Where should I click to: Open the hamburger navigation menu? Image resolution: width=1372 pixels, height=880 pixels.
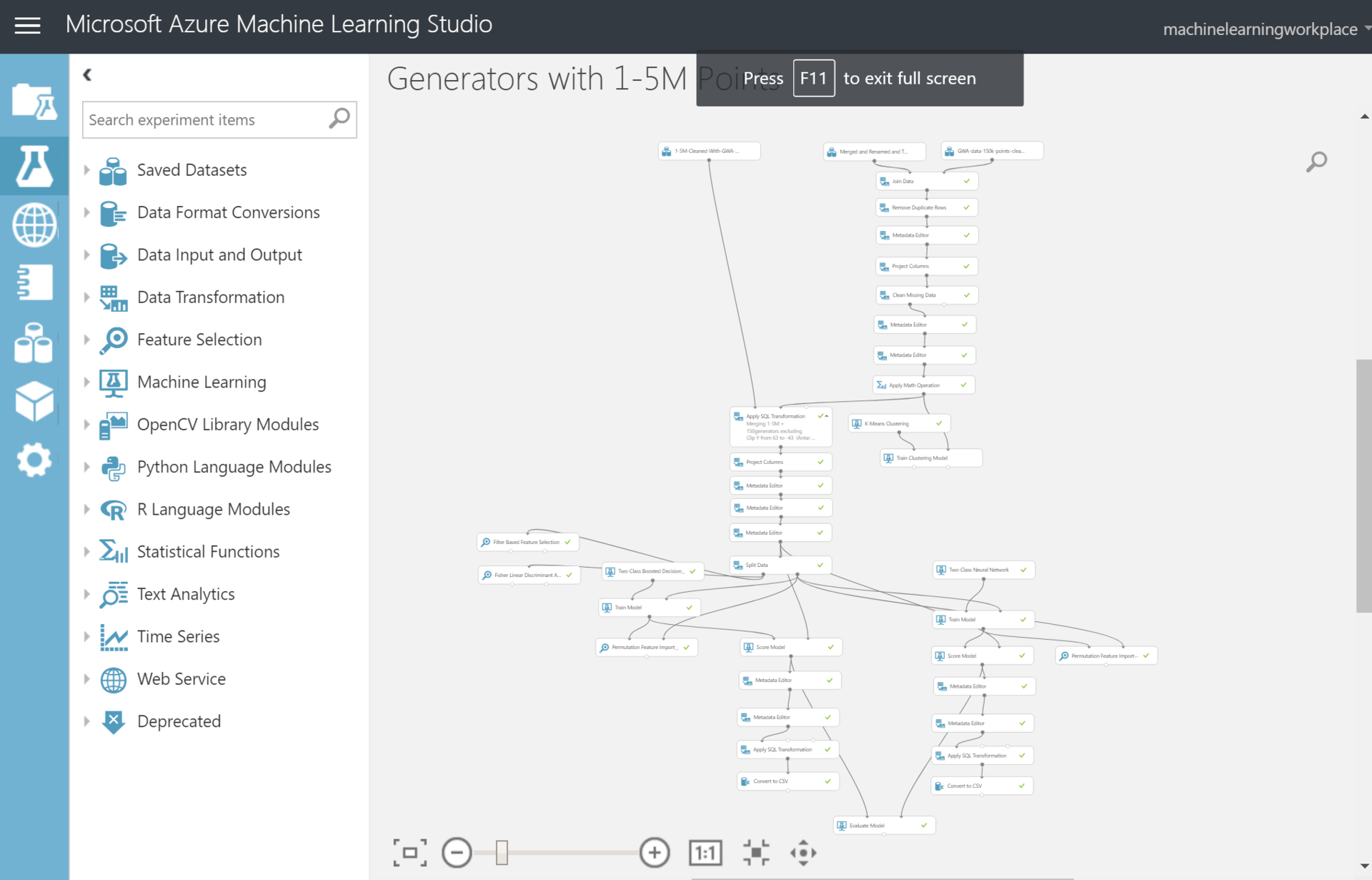click(27, 26)
